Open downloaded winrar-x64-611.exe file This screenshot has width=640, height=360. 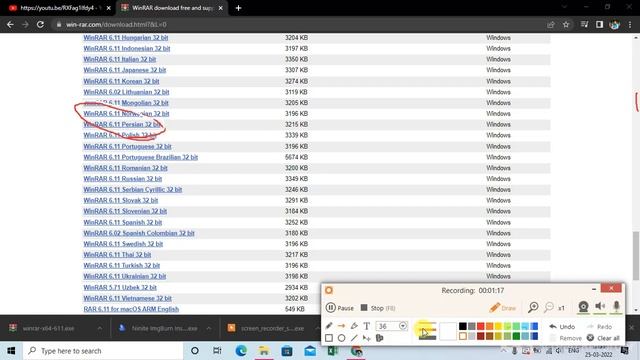pyautogui.click(x=48, y=328)
